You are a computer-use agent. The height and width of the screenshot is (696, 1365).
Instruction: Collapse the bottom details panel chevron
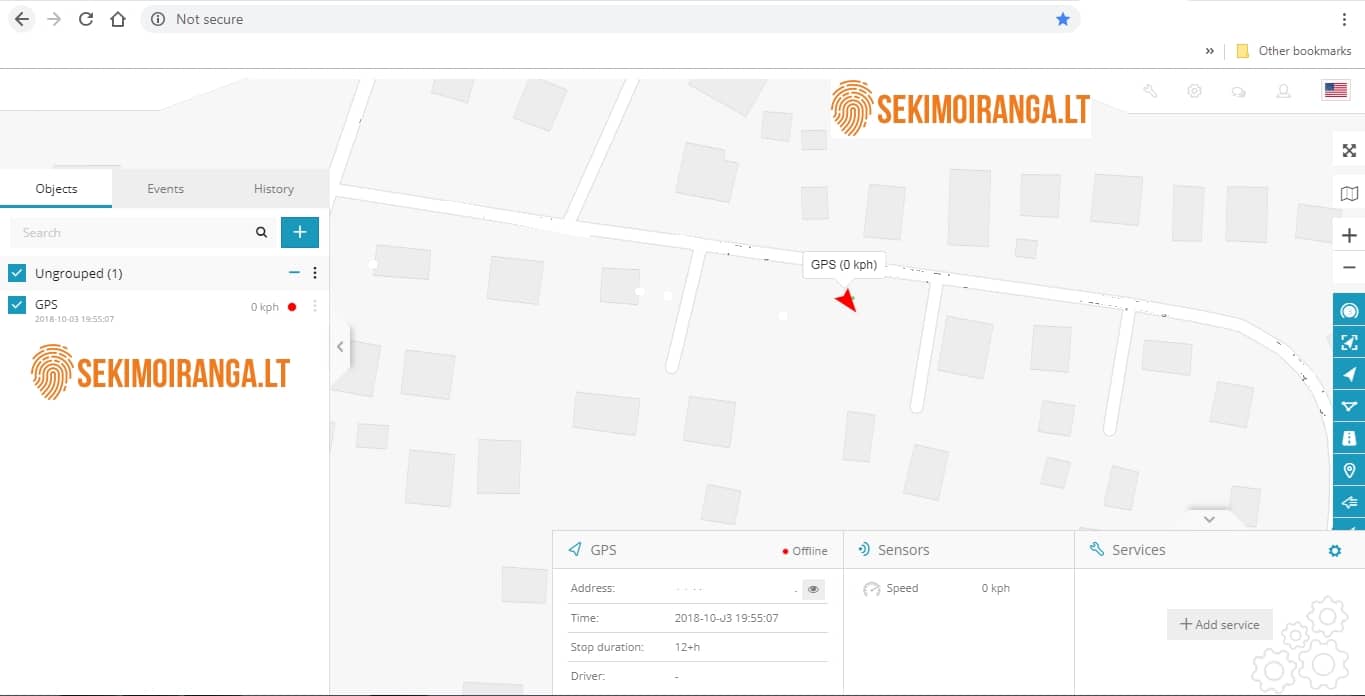(1209, 519)
